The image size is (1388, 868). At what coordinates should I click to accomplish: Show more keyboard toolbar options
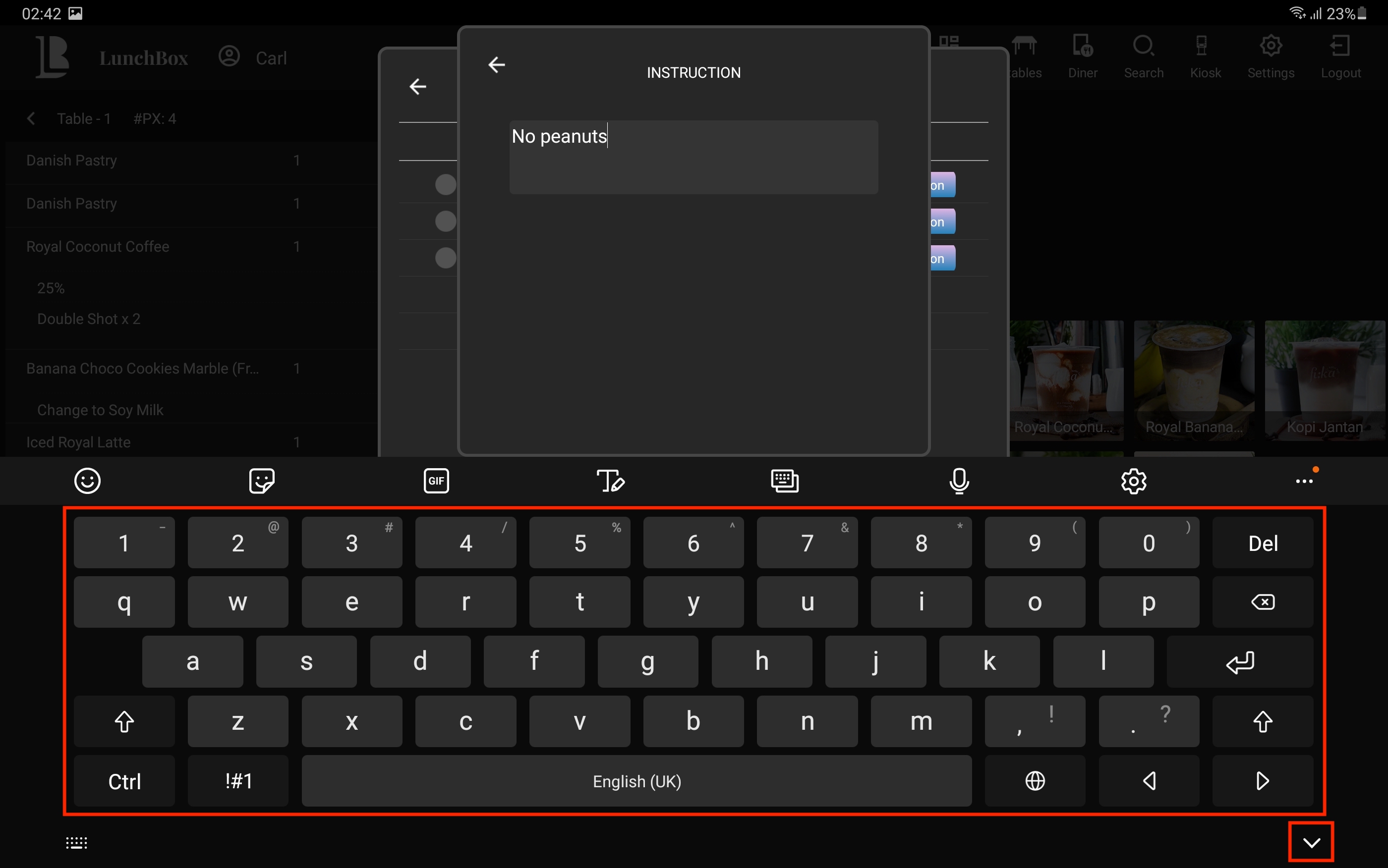(x=1304, y=481)
